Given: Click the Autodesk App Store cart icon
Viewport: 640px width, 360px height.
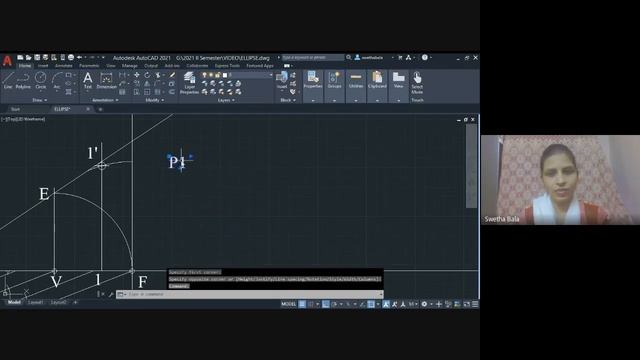Looking at the screenshot, I should (x=400, y=58).
